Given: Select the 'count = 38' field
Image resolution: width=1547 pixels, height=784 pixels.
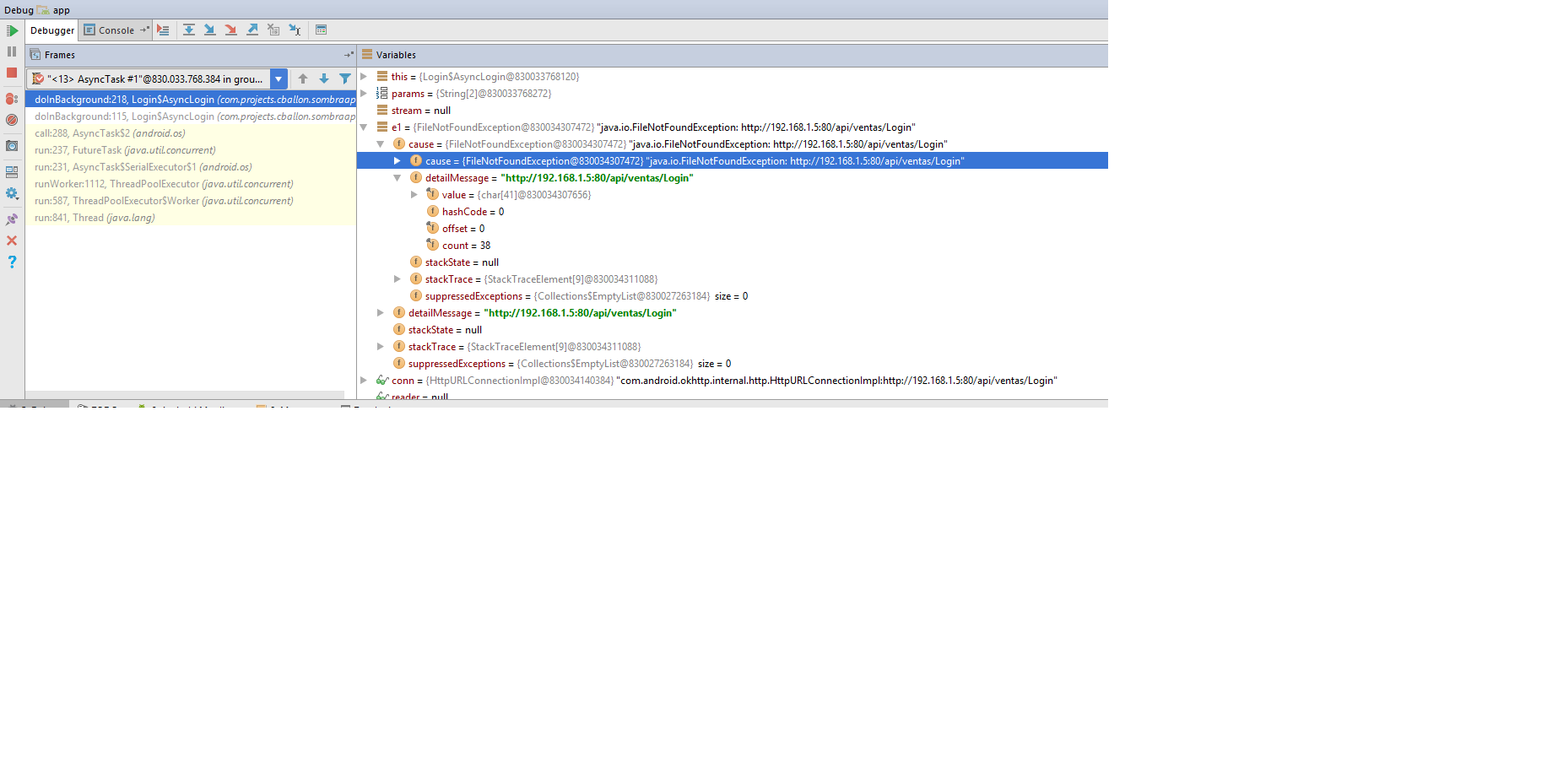Looking at the screenshot, I should pos(733,246).
